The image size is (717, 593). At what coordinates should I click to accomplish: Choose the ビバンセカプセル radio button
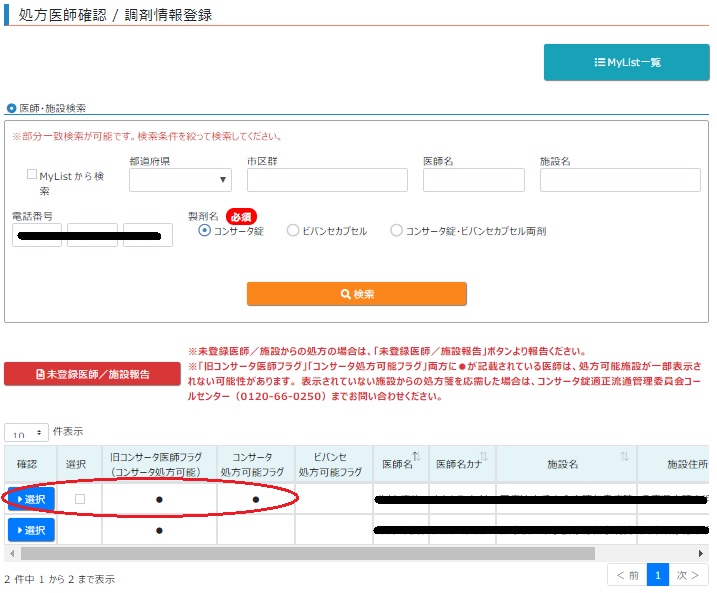click(293, 231)
